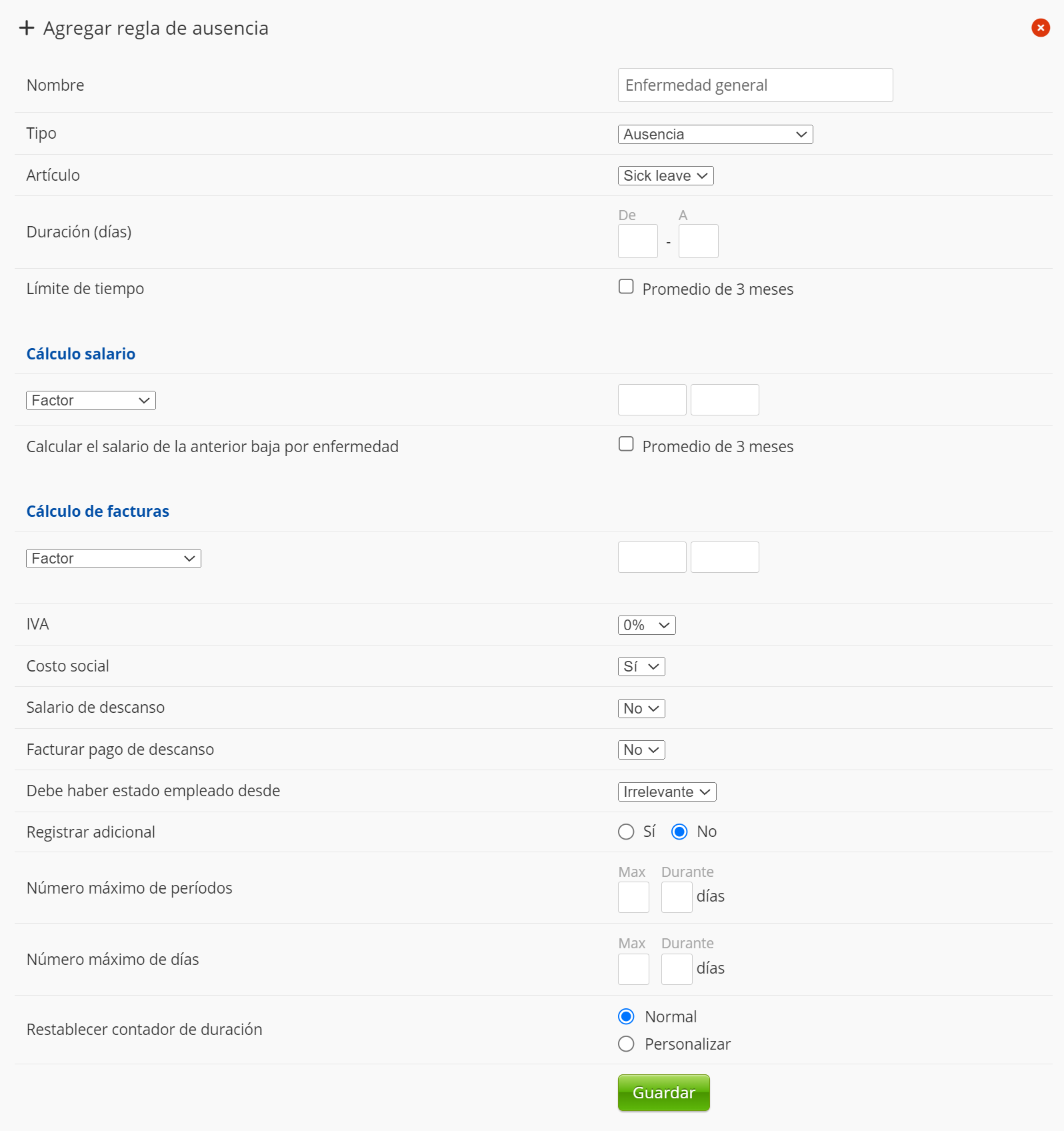Click the green Guardar button
The image size is (1064, 1131).
(663, 1093)
